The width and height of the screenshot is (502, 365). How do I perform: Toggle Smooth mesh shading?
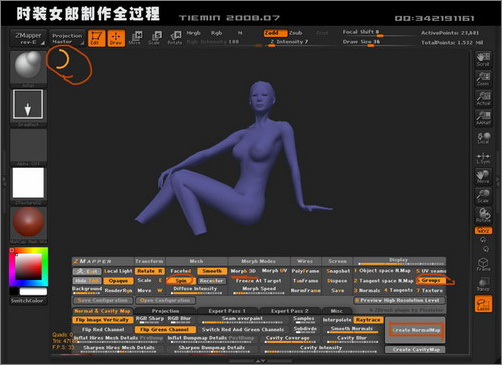pos(212,271)
